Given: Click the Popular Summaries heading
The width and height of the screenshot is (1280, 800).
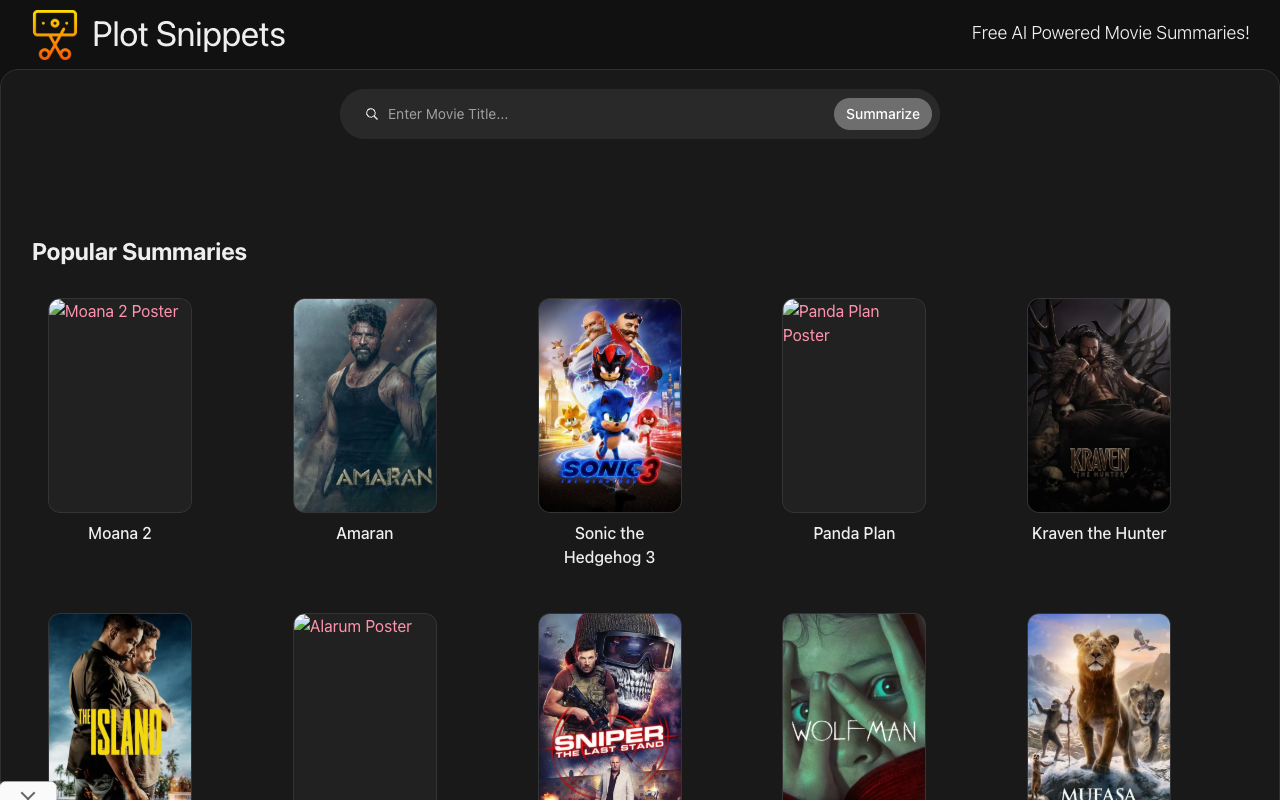Looking at the screenshot, I should (139, 252).
